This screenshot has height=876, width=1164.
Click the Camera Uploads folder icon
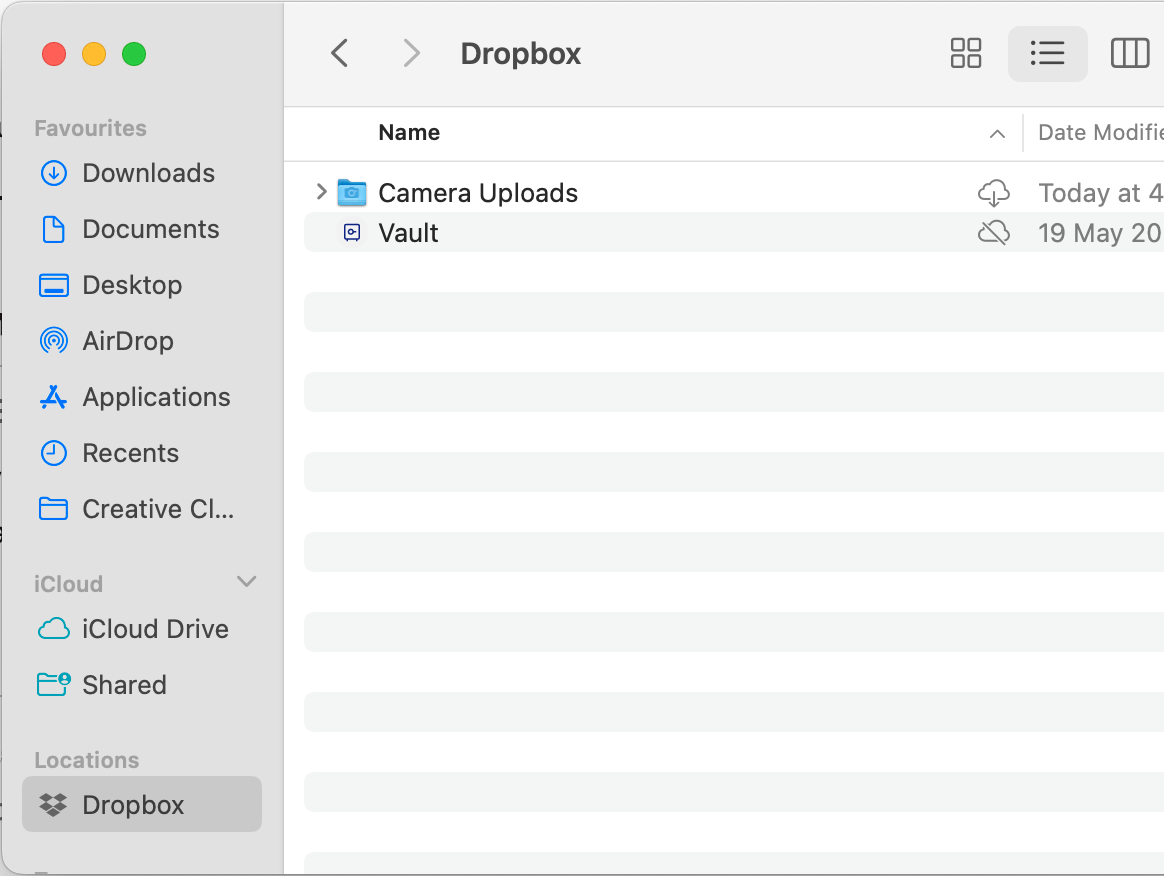352,193
